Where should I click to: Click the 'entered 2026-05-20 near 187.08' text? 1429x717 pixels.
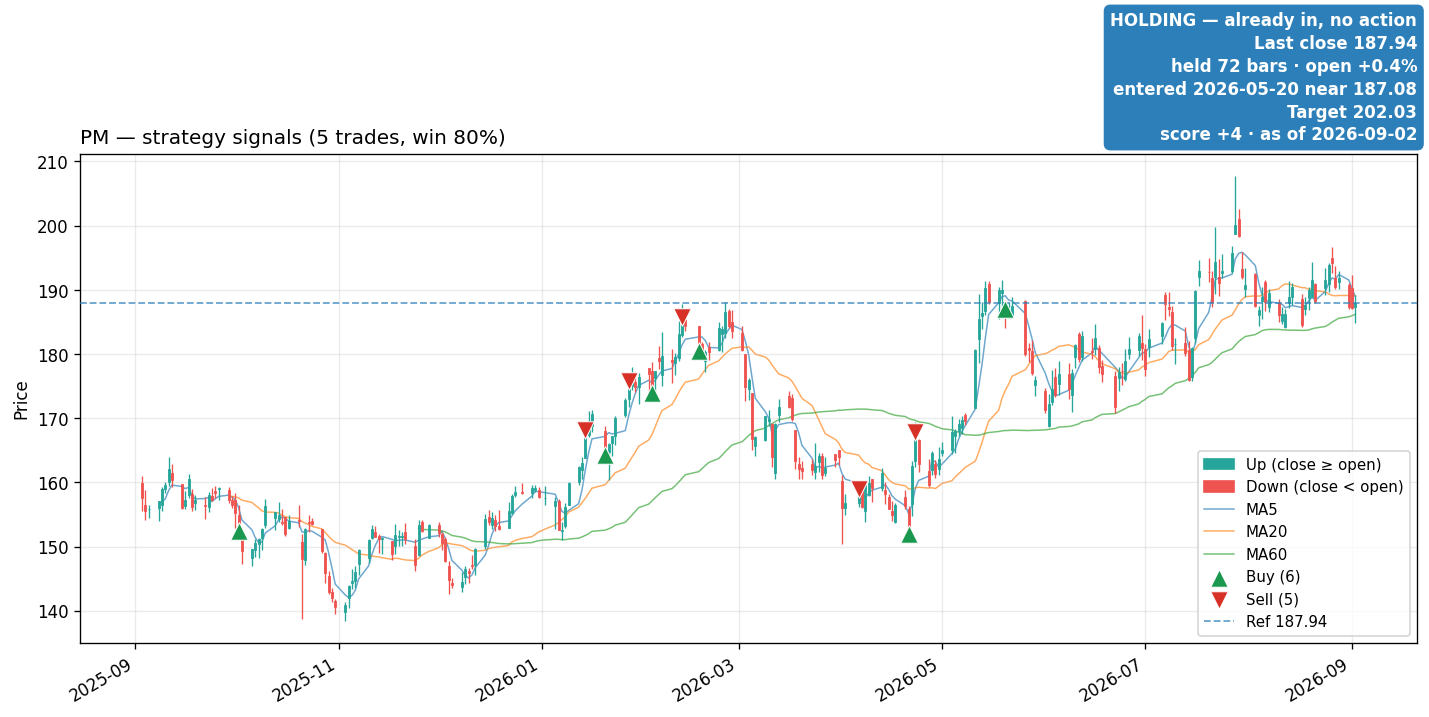coord(1265,89)
